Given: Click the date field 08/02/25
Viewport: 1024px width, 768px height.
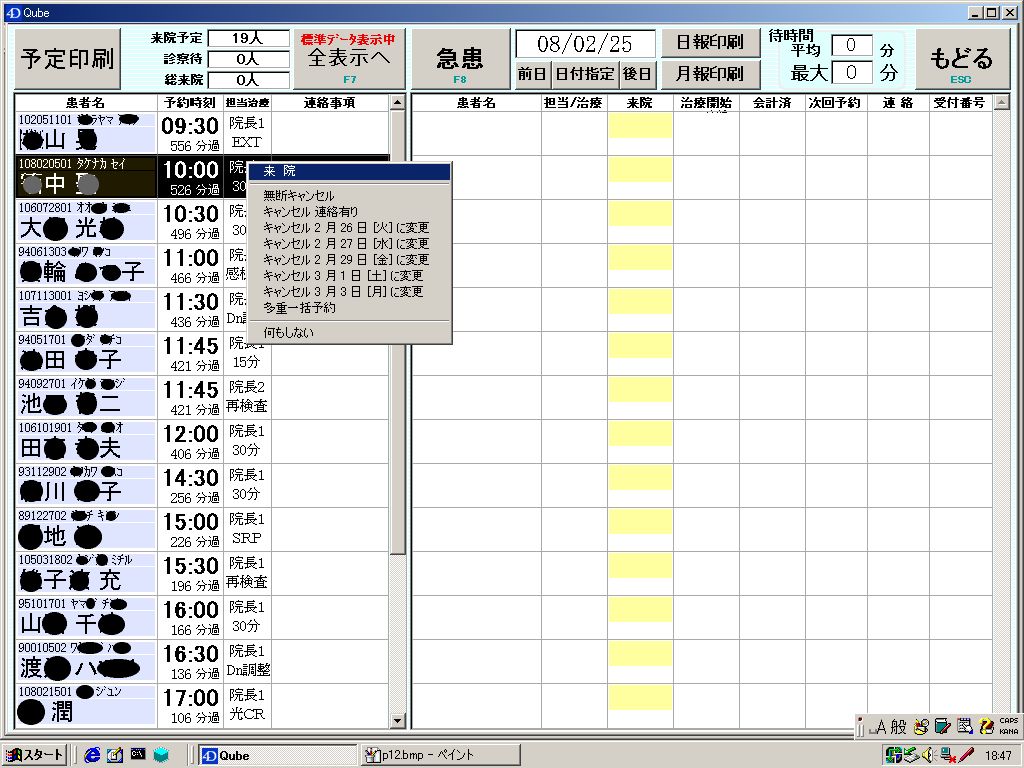Looking at the screenshot, I should pos(585,44).
